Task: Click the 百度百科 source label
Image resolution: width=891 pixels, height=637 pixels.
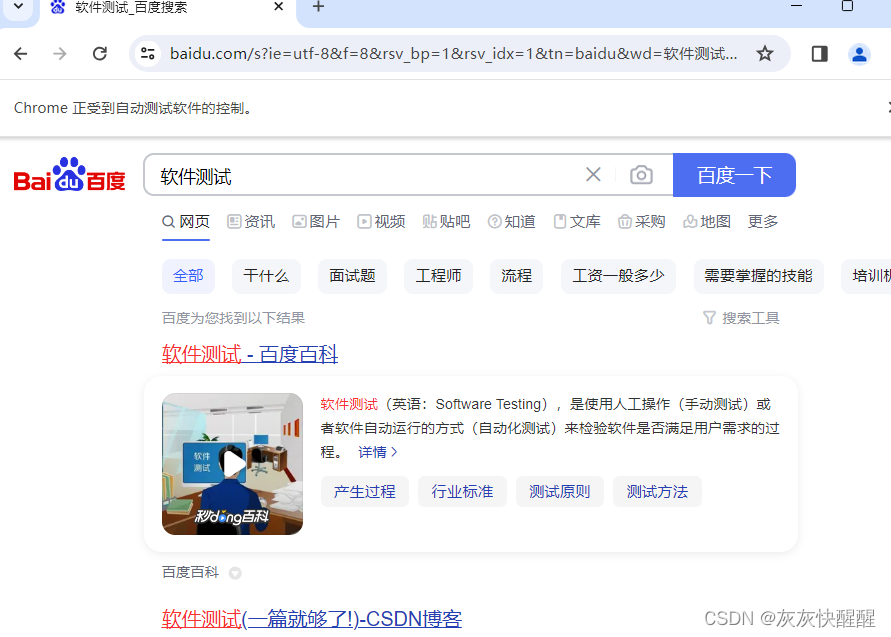Action: click(x=190, y=572)
